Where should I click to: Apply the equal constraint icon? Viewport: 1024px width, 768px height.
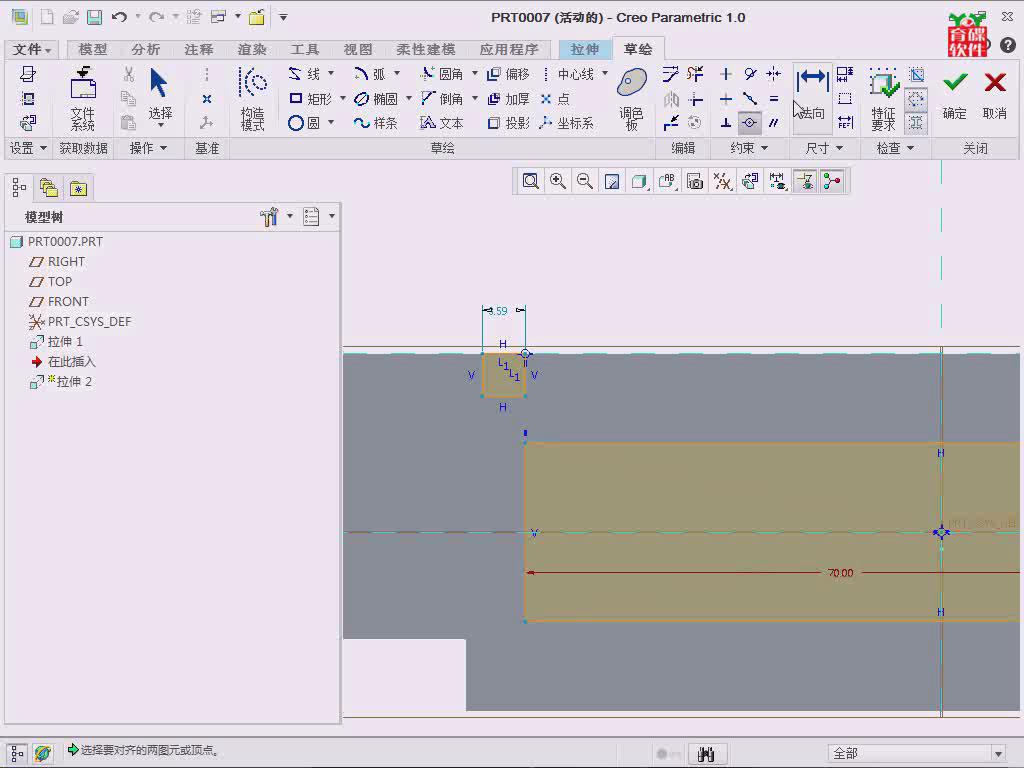coord(774,99)
